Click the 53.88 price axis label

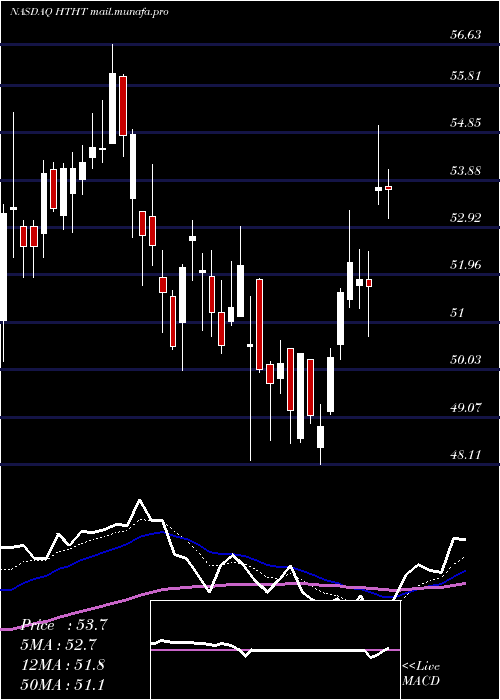pyautogui.click(x=466, y=171)
